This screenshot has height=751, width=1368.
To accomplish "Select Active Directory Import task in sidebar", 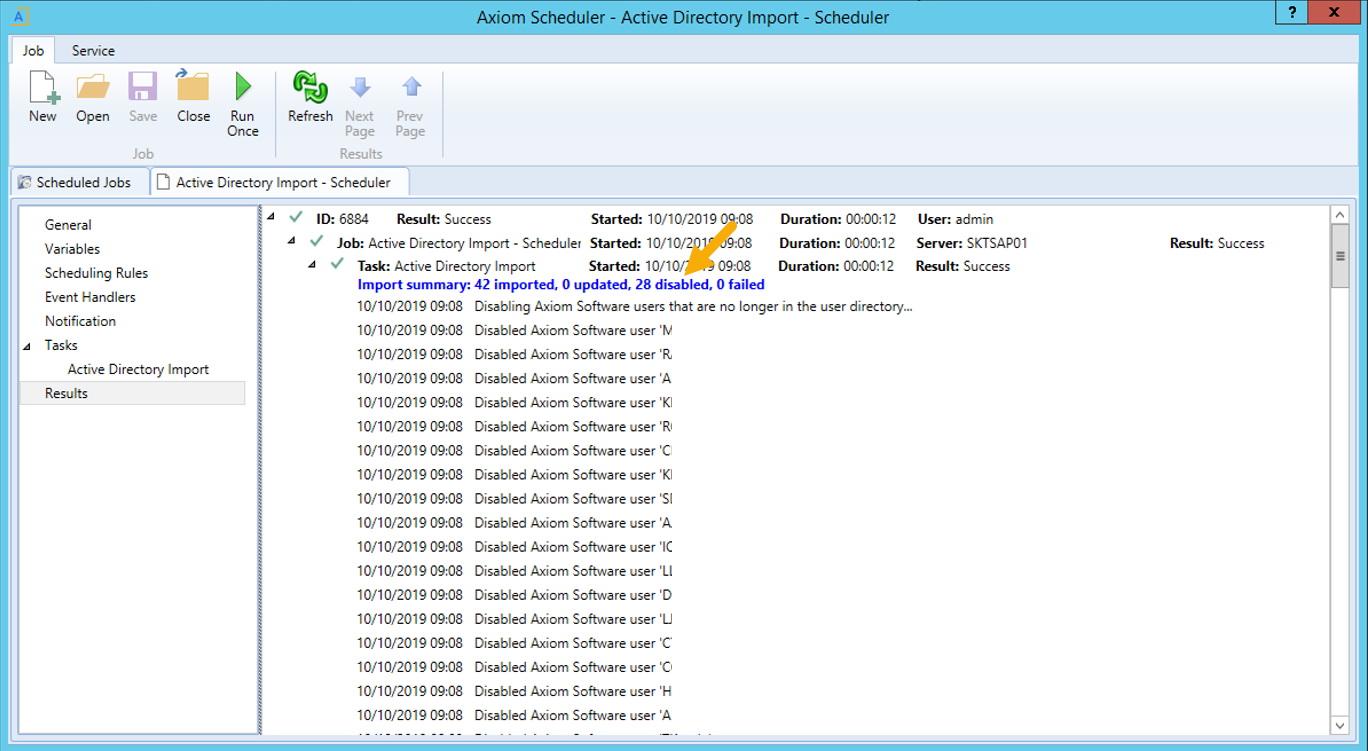I will pyautogui.click(x=138, y=369).
